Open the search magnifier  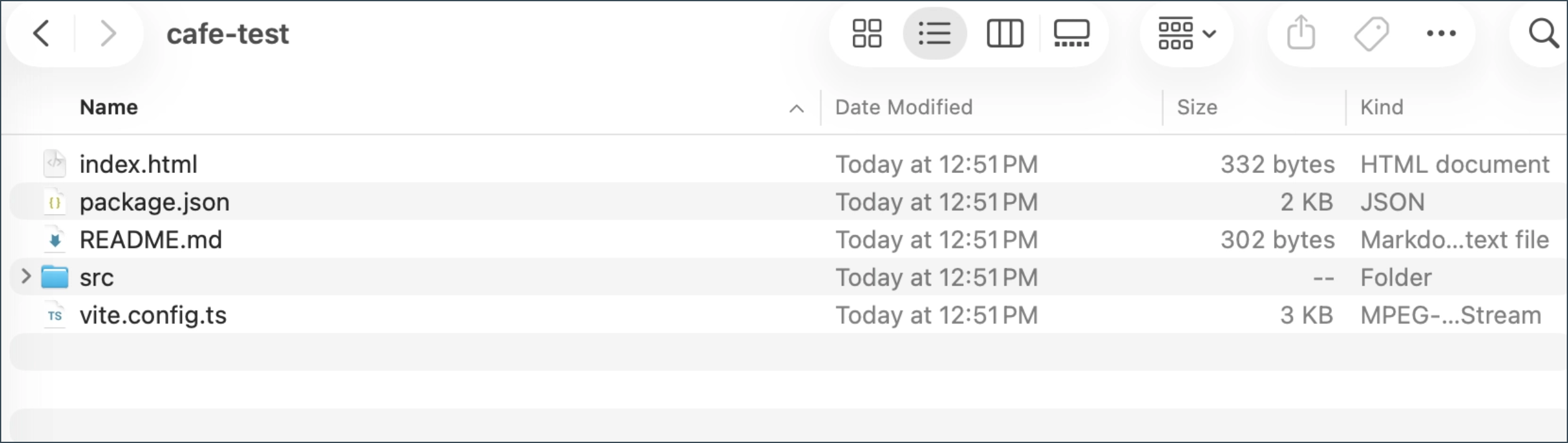(1543, 34)
